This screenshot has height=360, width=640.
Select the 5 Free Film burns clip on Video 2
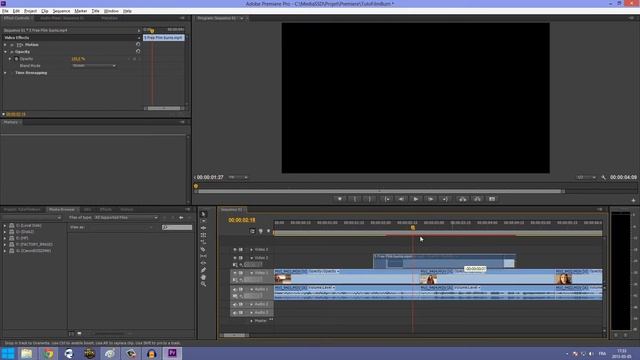click(444, 261)
